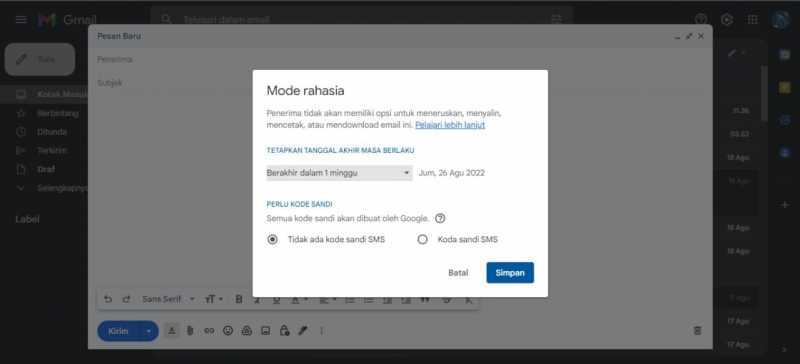This screenshot has width=800, height=364.
Task: Insert emoji with the smiley icon
Action: pos(228,331)
